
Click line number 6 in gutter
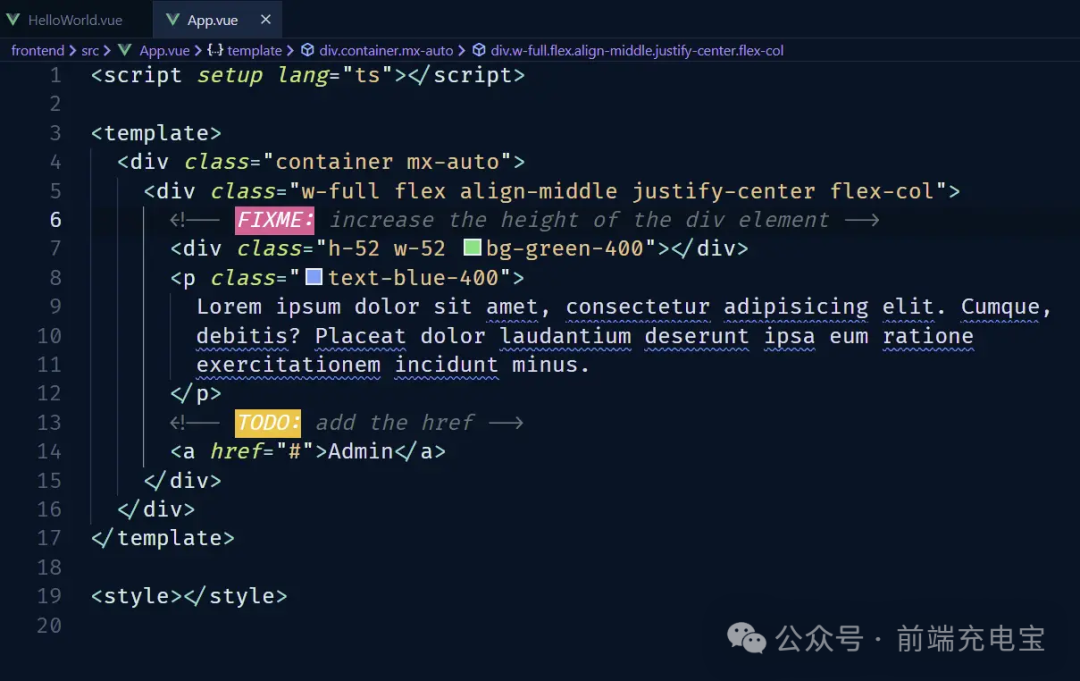tap(55, 220)
